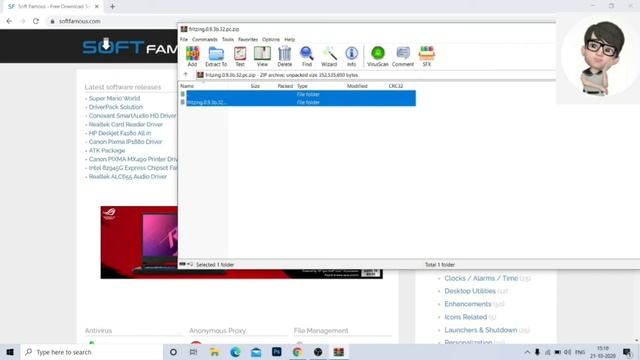Screen dimensions: 640x360
Task: Click the softfamous.com address bar
Action: click(x=80, y=21)
